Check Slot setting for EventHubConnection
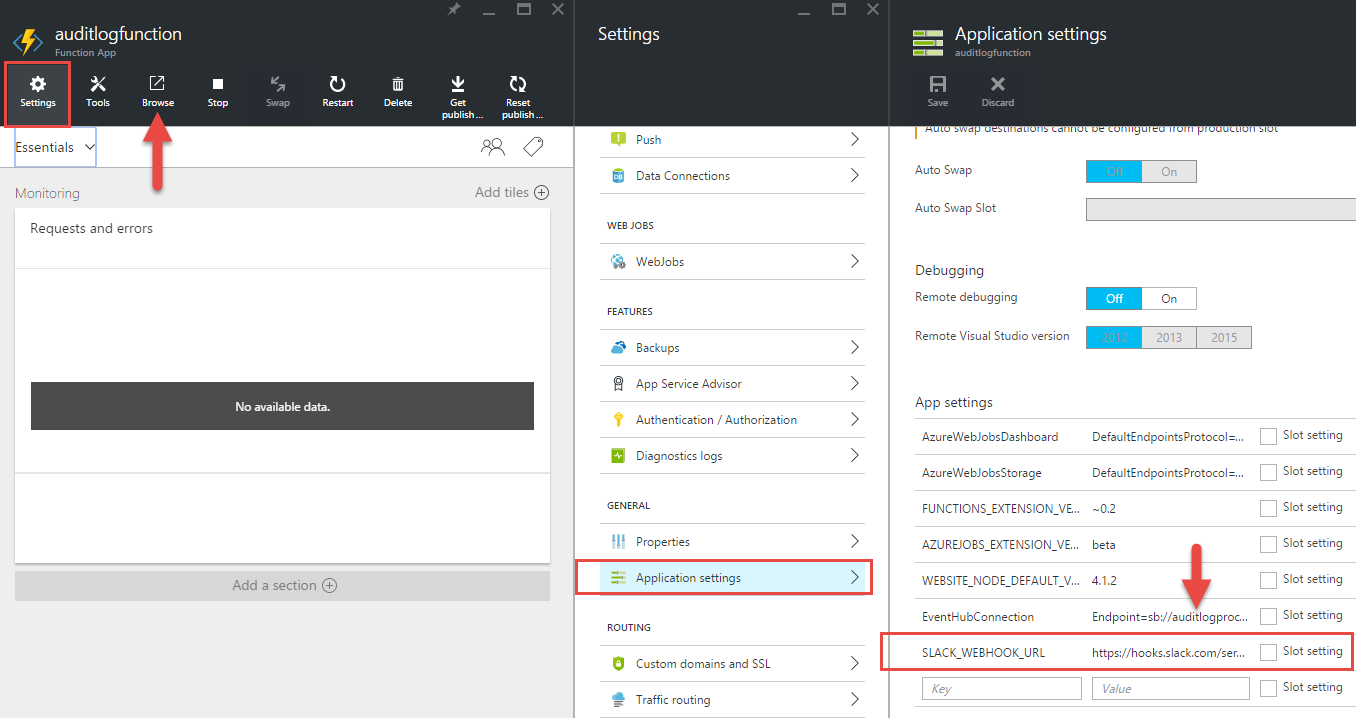 coord(1268,616)
